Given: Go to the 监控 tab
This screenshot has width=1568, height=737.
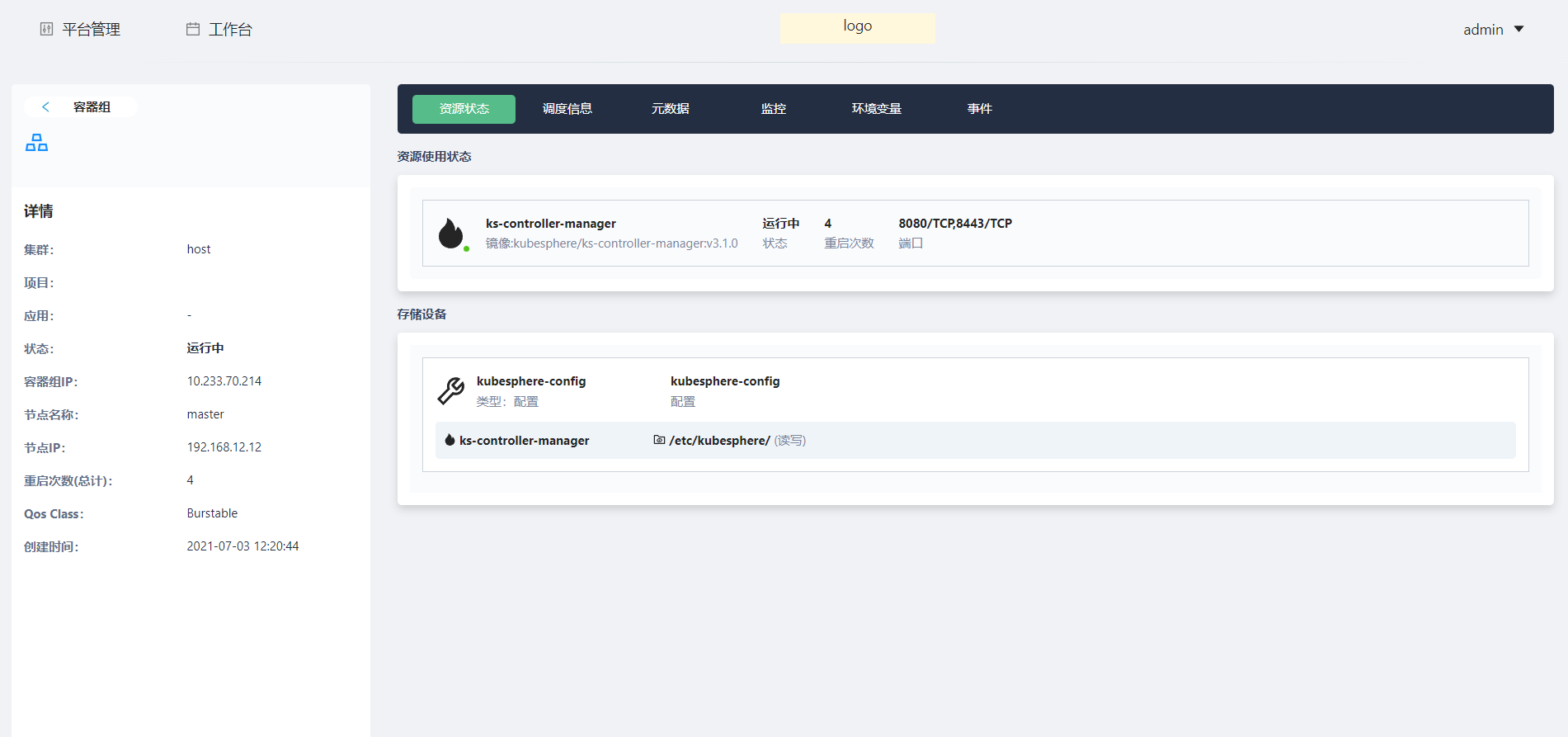Looking at the screenshot, I should coord(774,109).
